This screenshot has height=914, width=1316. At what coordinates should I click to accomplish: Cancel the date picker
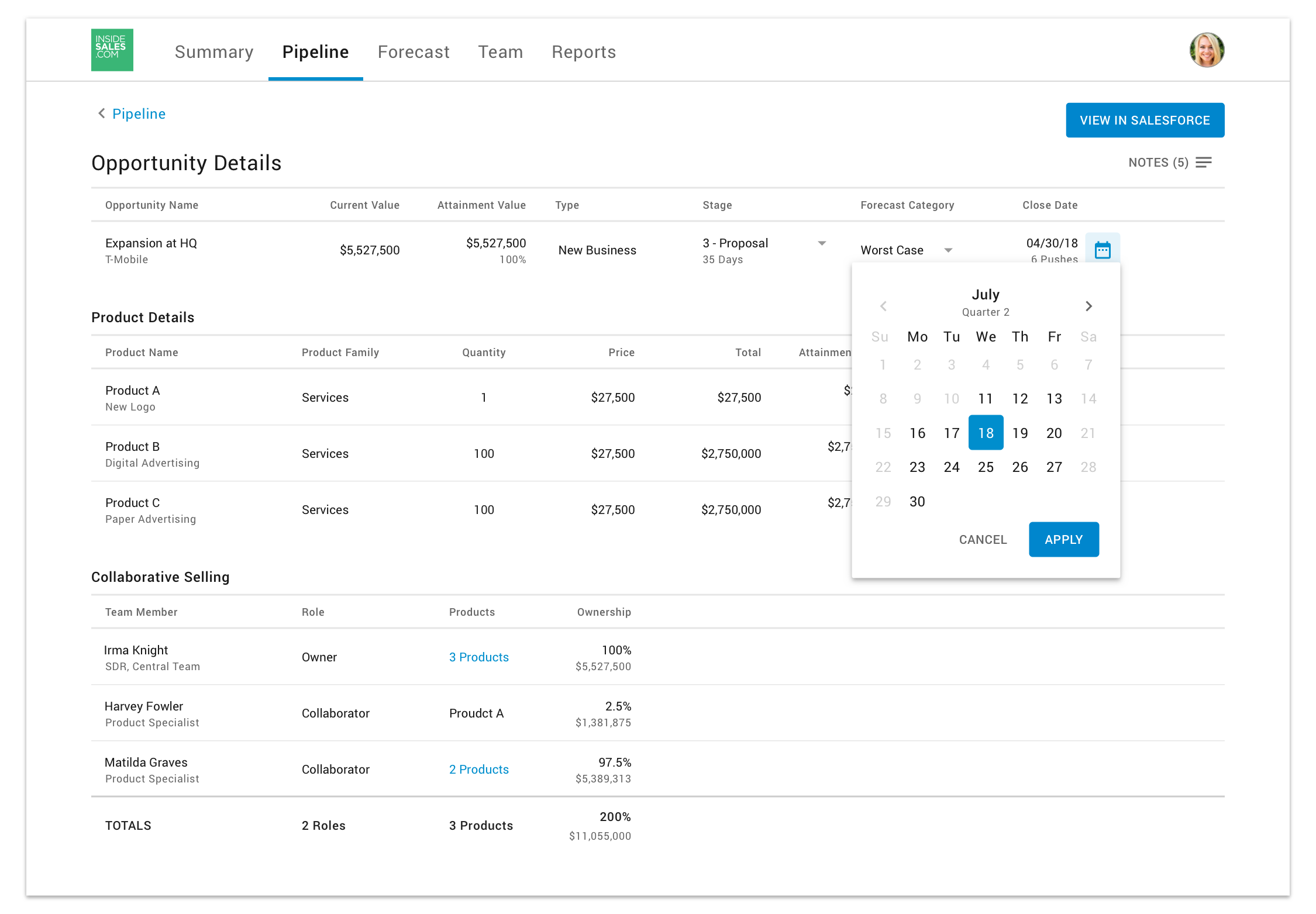pyautogui.click(x=983, y=539)
